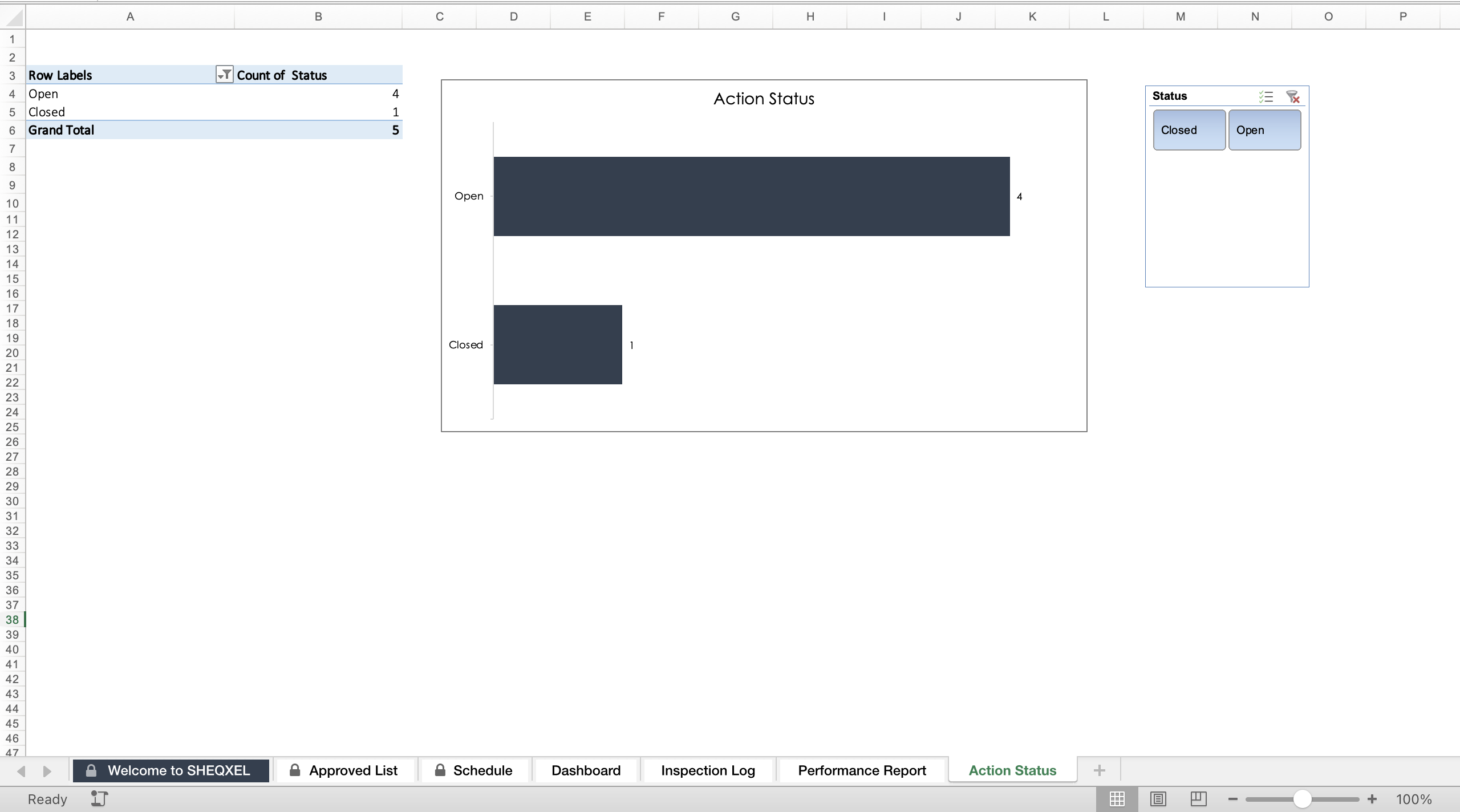Click the 'Count of Status' header cell
This screenshot has width=1460, height=812.
click(318, 75)
